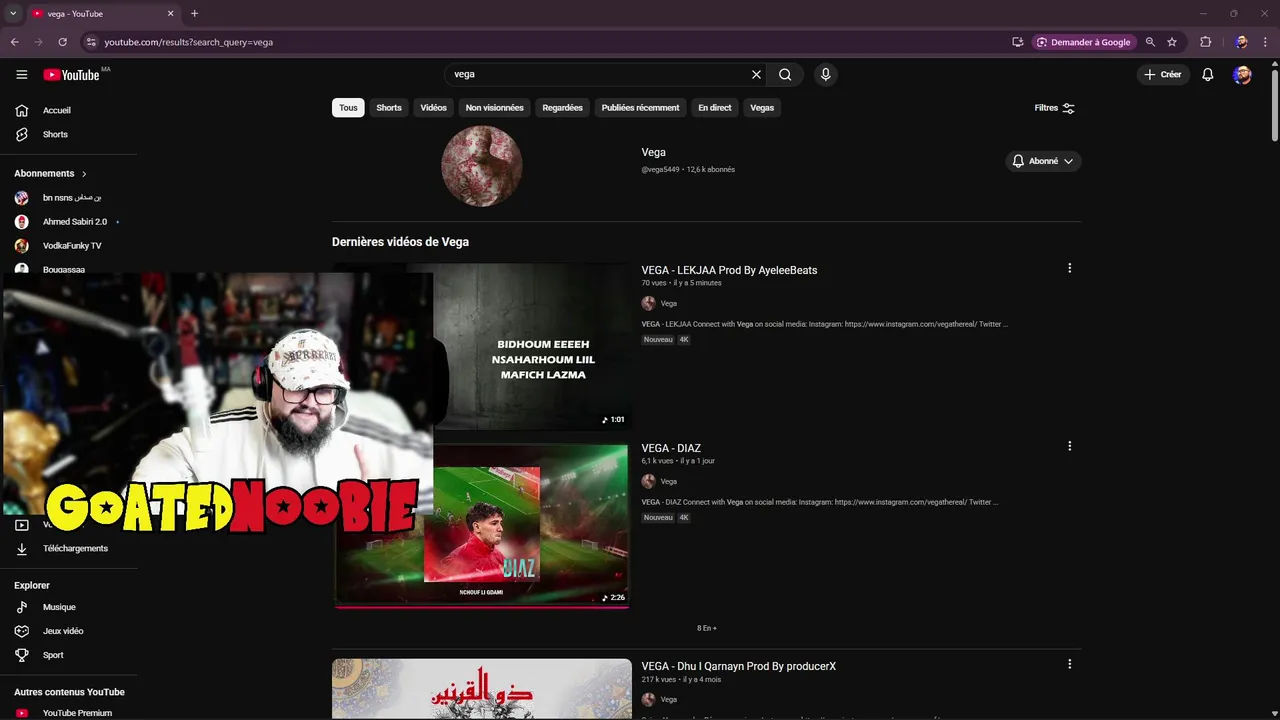
Task: Open the Vega channel name
Action: click(653, 152)
